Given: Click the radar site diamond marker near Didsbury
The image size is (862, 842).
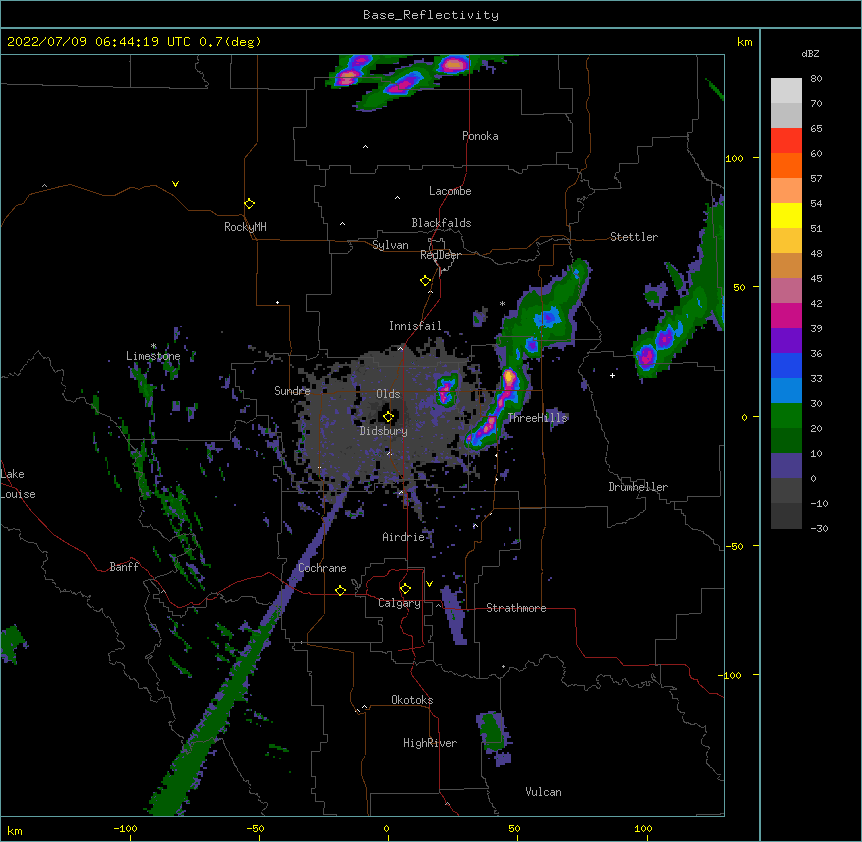Looking at the screenshot, I should point(388,417).
